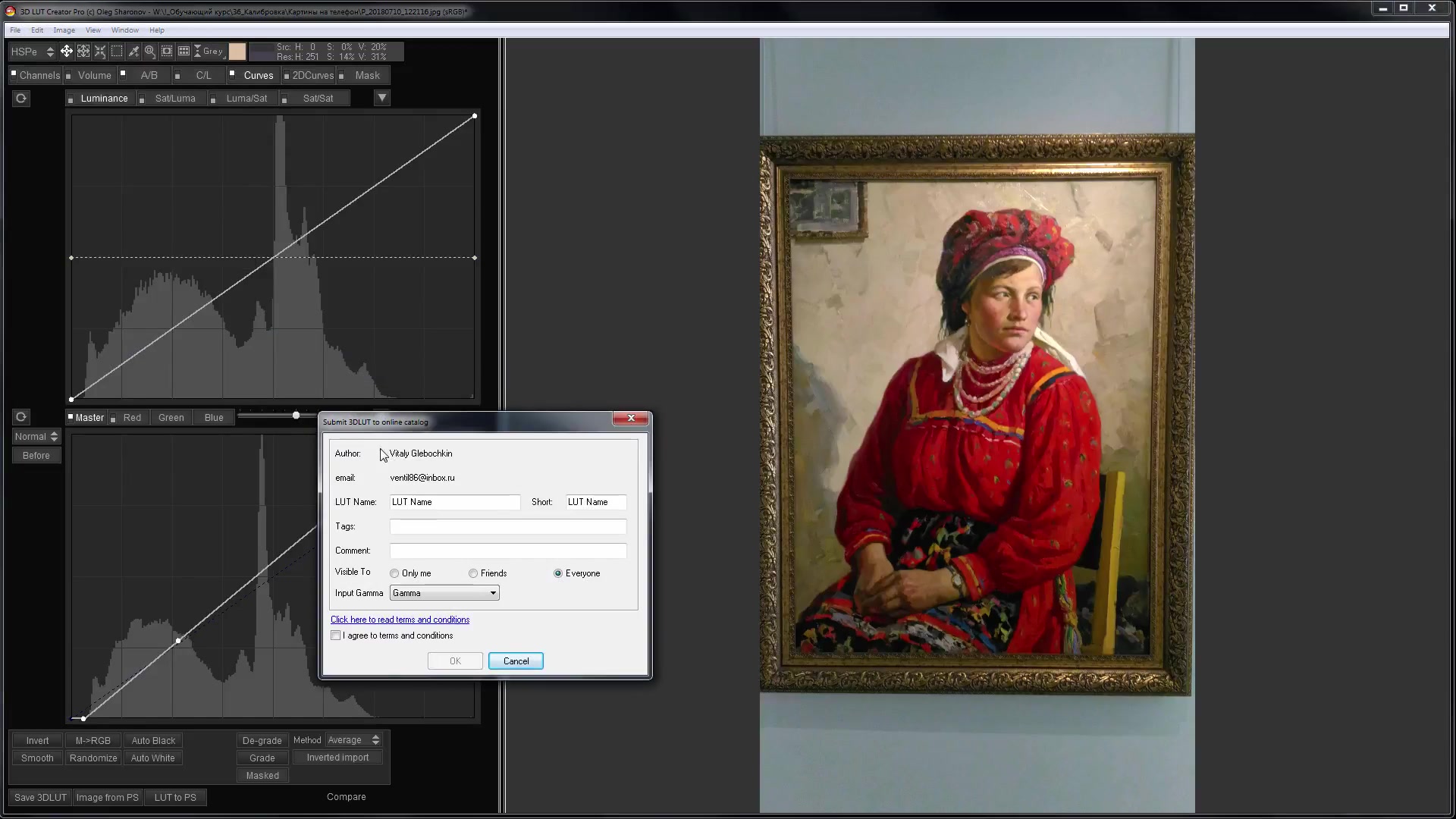
Task: Enter text in the LUT Name field
Action: pos(453,501)
